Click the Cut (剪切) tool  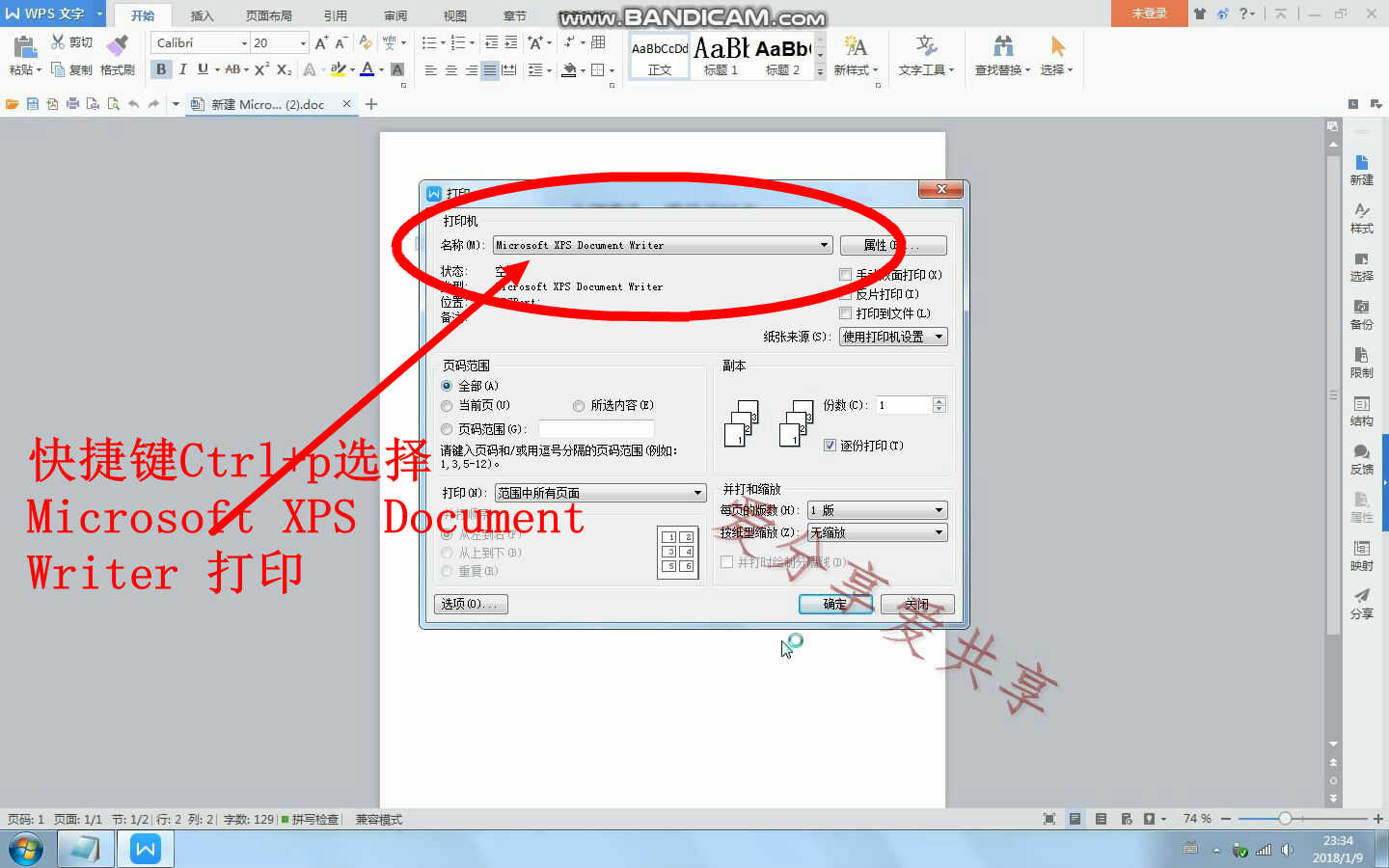coord(71,42)
